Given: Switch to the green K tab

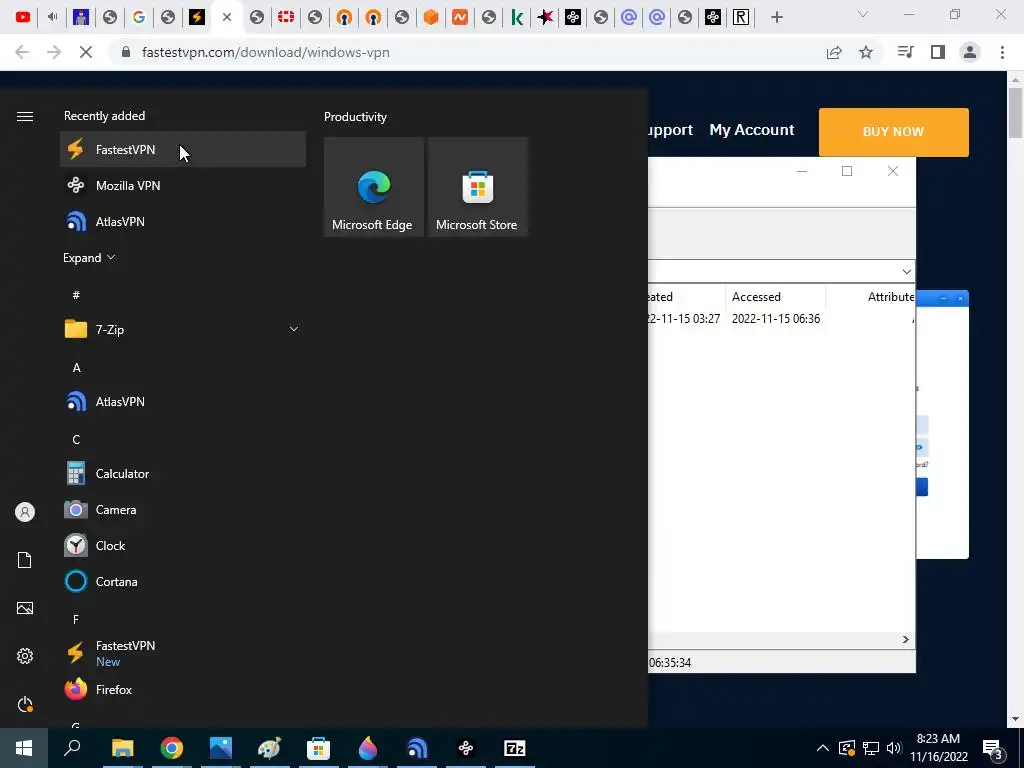Looking at the screenshot, I should [x=517, y=17].
